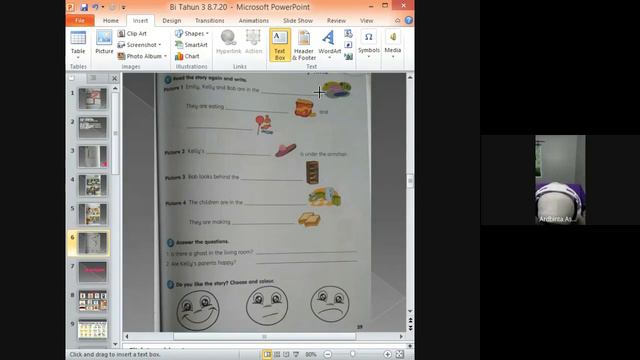Click the Insert Object icon
The height and width of the screenshot is (360, 640).
point(348,56)
